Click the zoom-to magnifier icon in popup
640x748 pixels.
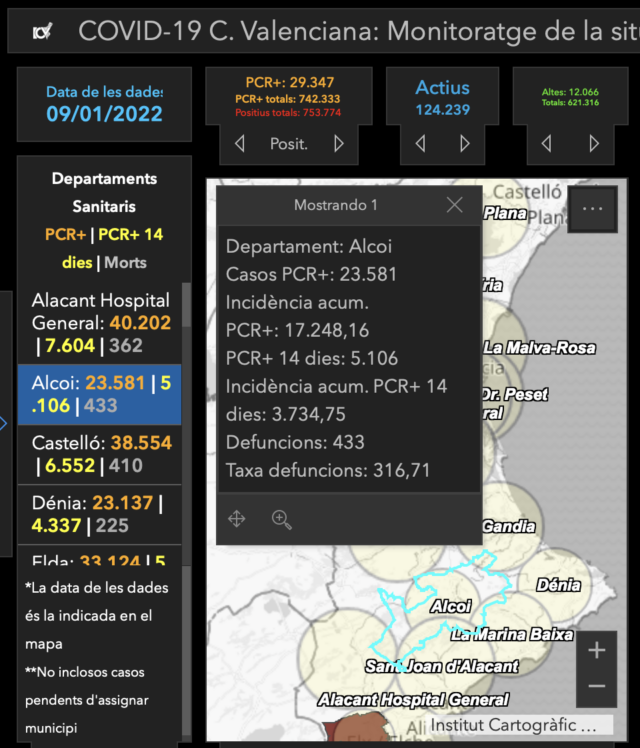[282, 519]
